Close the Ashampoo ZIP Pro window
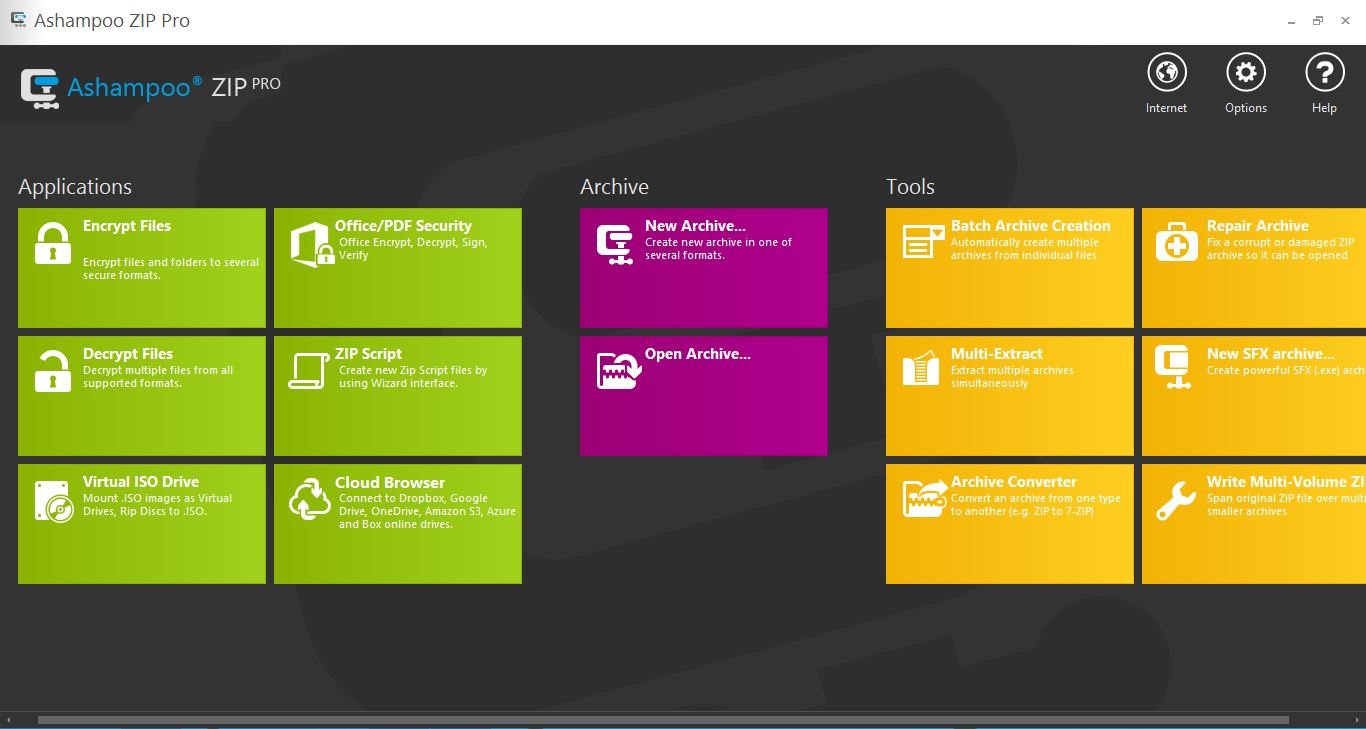 tap(1347, 20)
